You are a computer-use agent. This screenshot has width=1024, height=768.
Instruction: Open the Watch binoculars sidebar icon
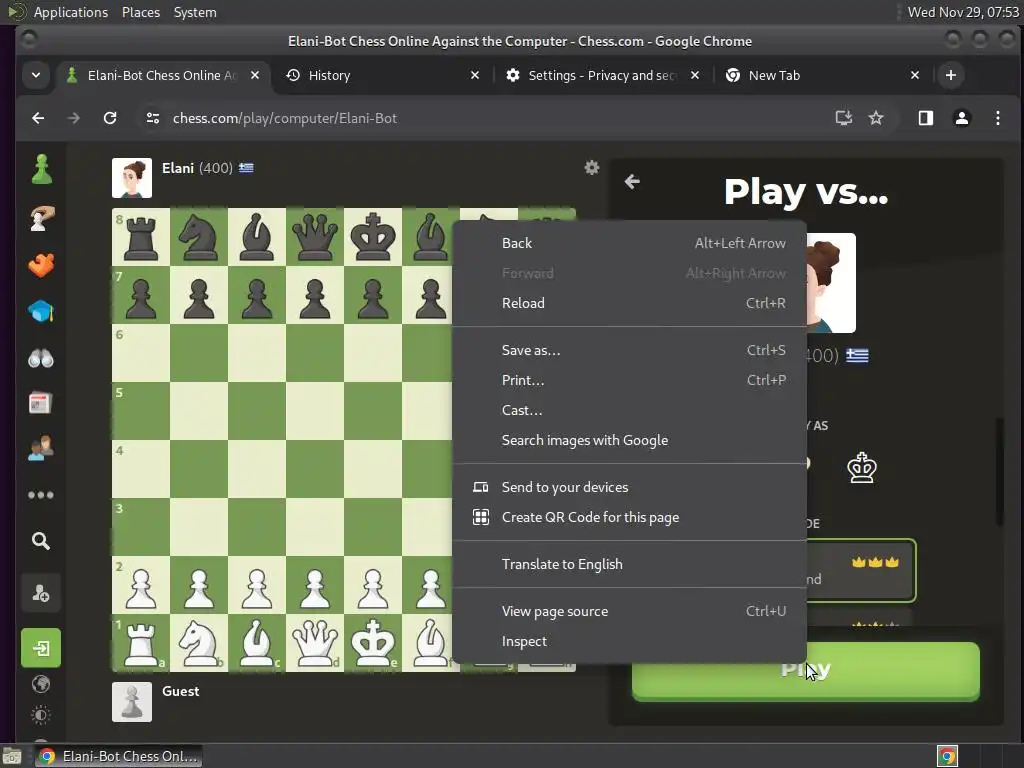pyautogui.click(x=41, y=358)
